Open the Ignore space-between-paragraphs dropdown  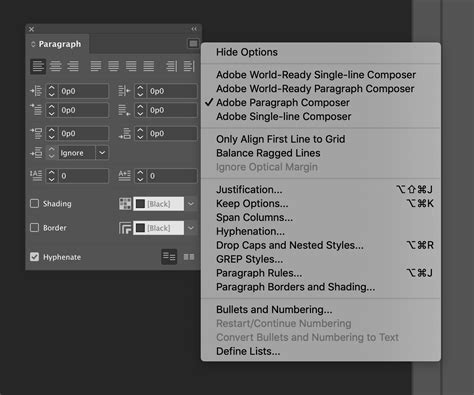pyautogui.click(x=102, y=153)
